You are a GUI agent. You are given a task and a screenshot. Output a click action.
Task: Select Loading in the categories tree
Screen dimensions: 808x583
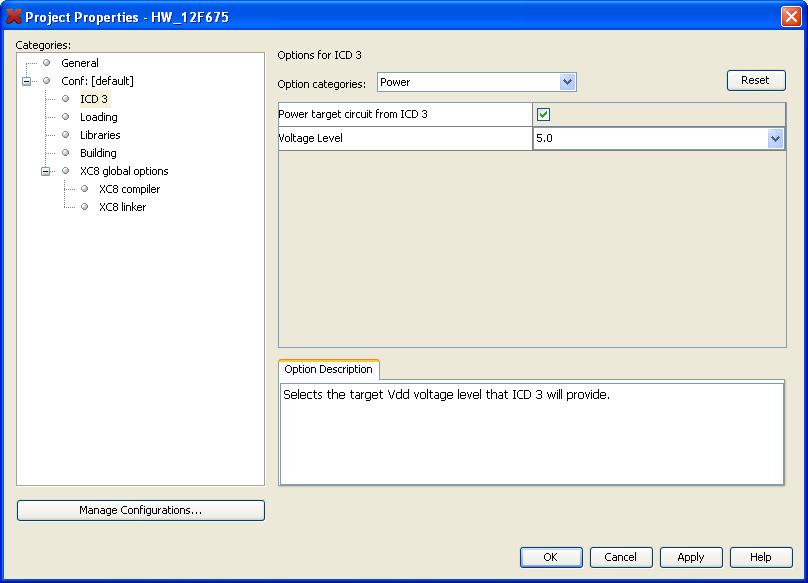pos(98,117)
